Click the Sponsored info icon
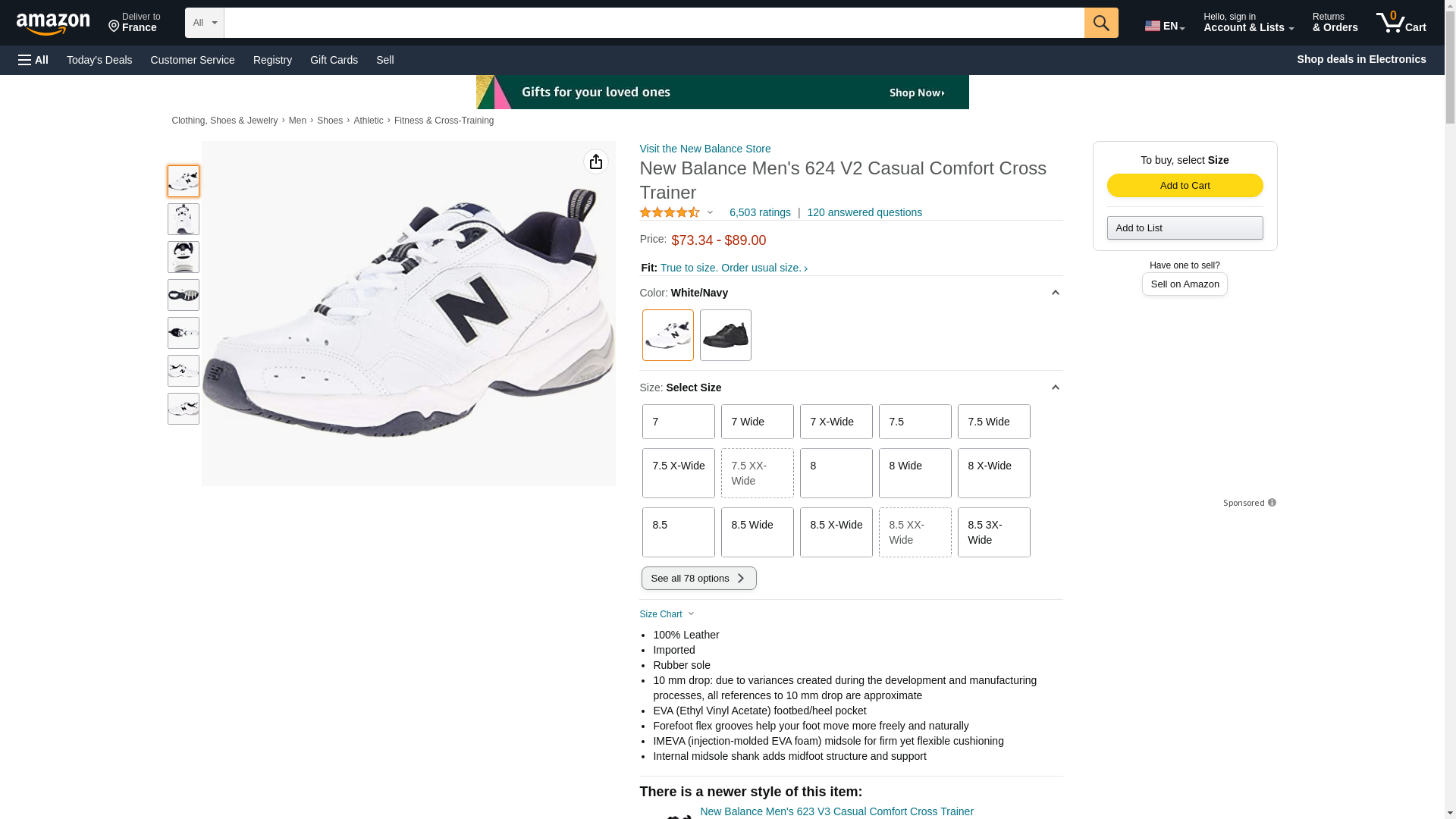Image resolution: width=1456 pixels, height=819 pixels. point(1272,503)
